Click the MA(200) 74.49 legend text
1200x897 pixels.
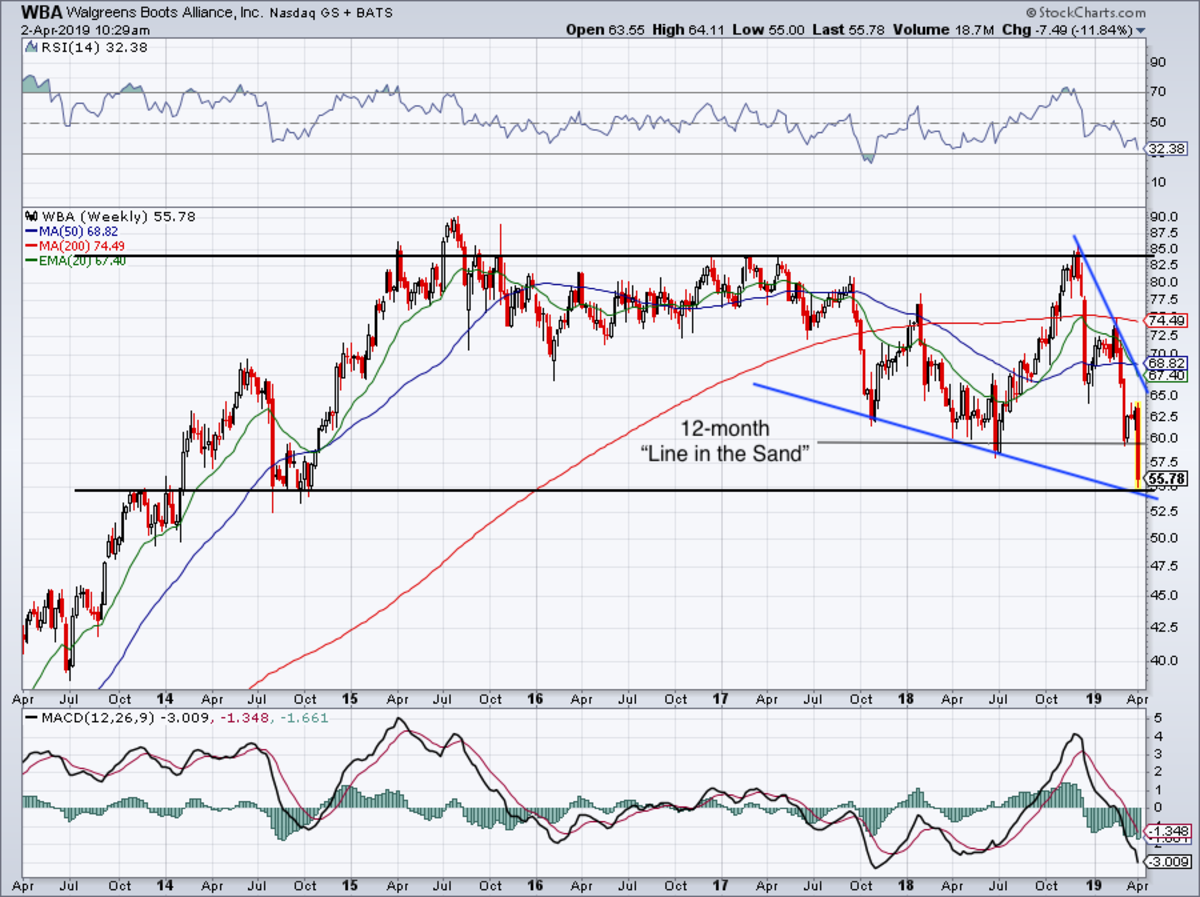(x=80, y=246)
